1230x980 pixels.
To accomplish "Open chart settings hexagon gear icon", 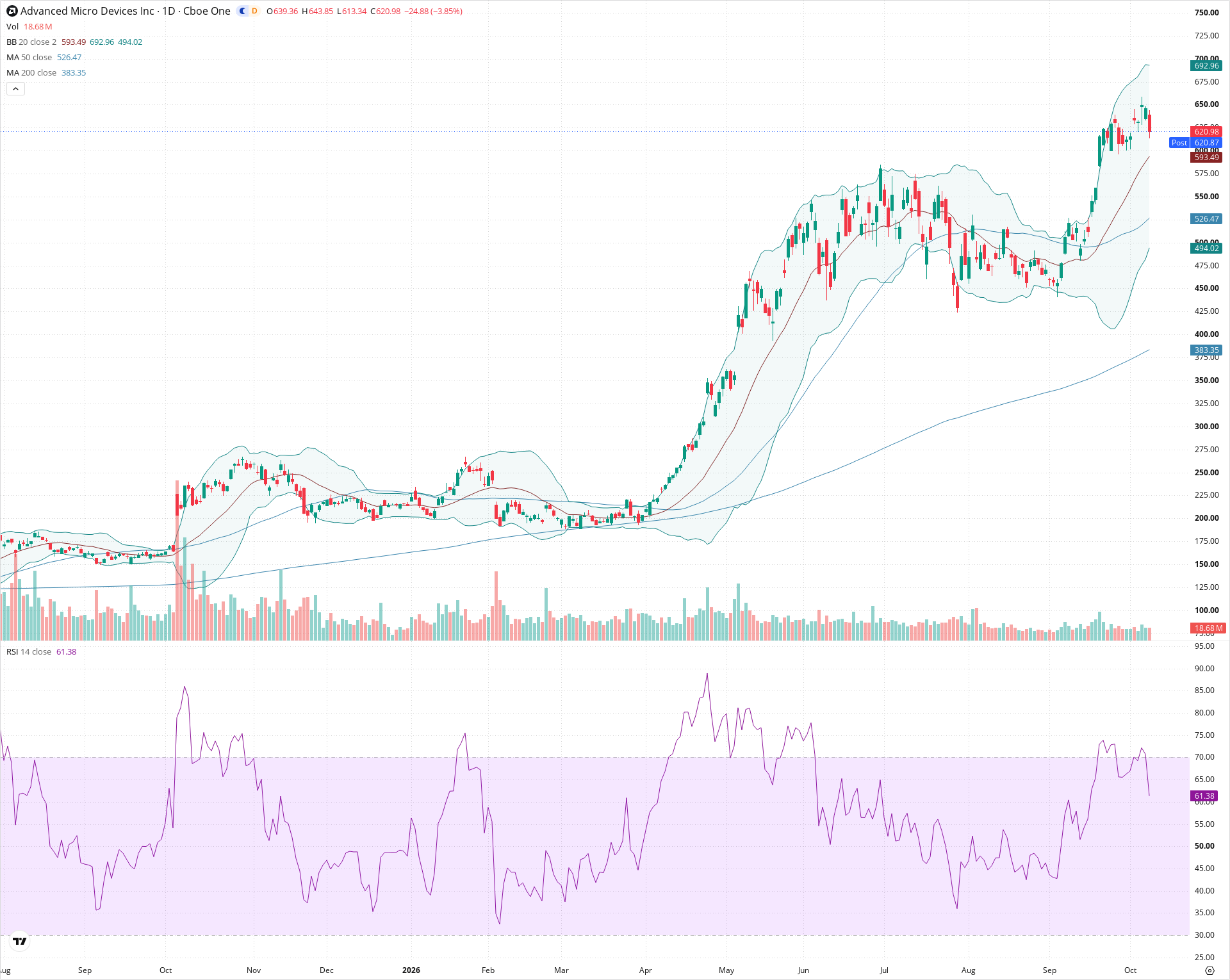I will [x=1209, y=970].
